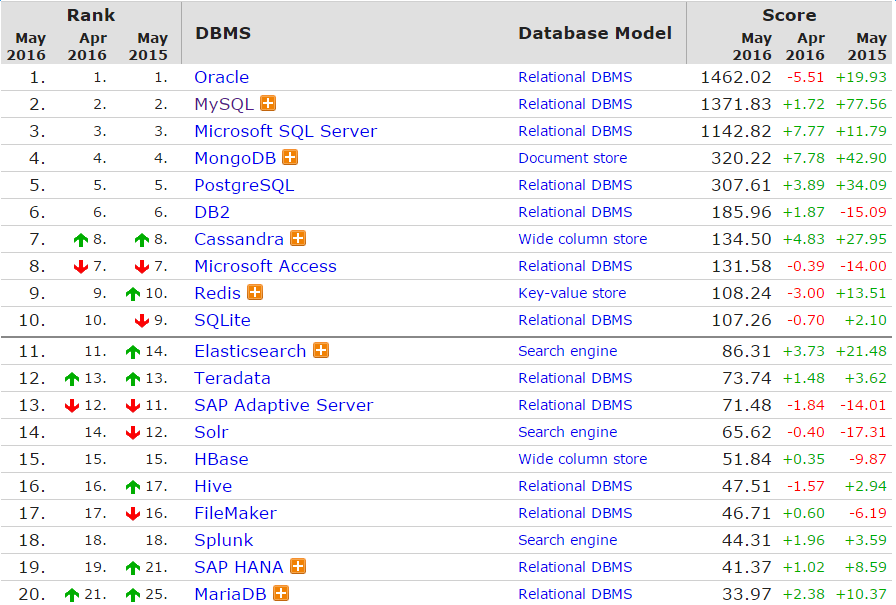Viewport: 896px width, 605px height.
Task: Follow the SAP Adaptive Server link
Action: coord(283,405)
